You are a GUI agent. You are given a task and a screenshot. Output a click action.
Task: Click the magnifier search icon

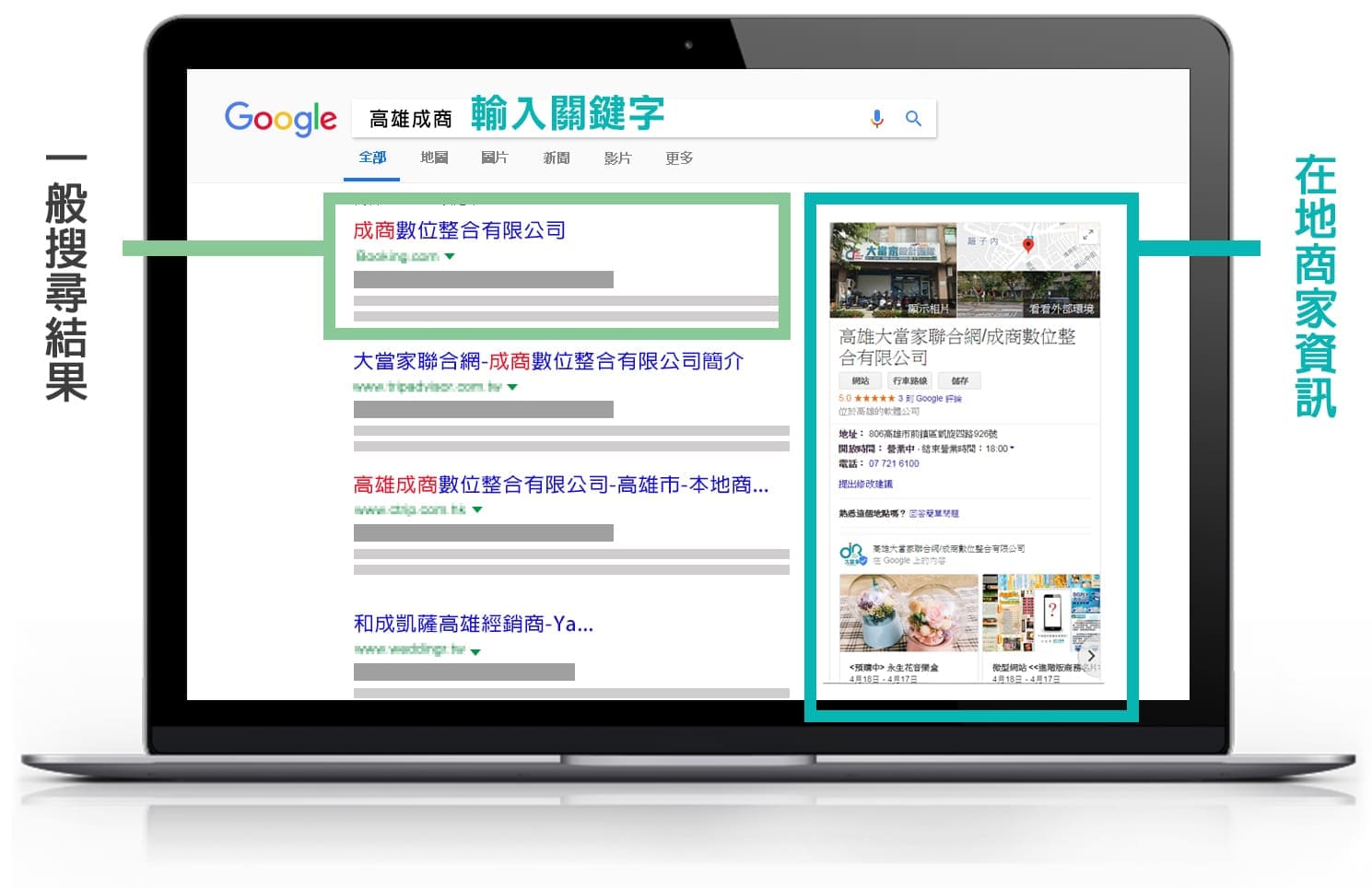click(x=913, y=119)
